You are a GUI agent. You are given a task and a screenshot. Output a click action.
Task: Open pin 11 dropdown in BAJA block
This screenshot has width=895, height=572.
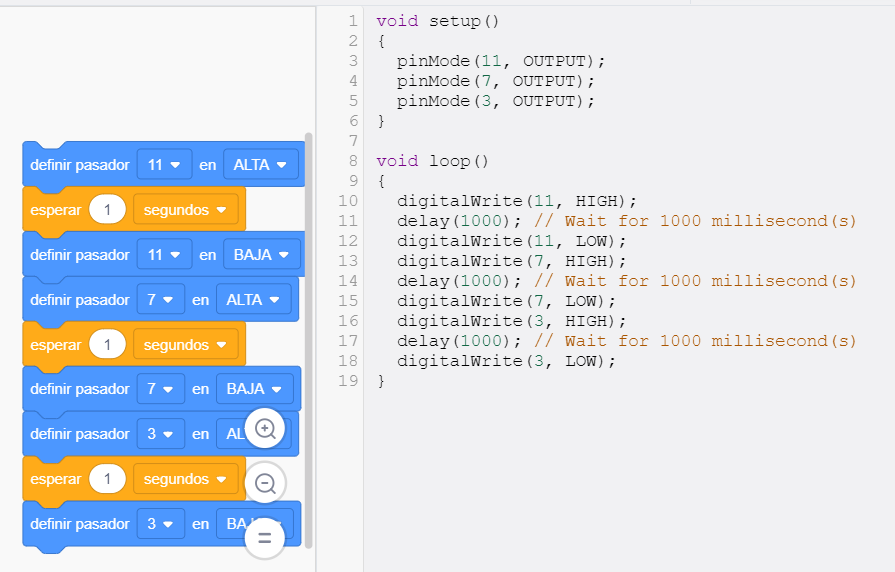coord(164,255)
